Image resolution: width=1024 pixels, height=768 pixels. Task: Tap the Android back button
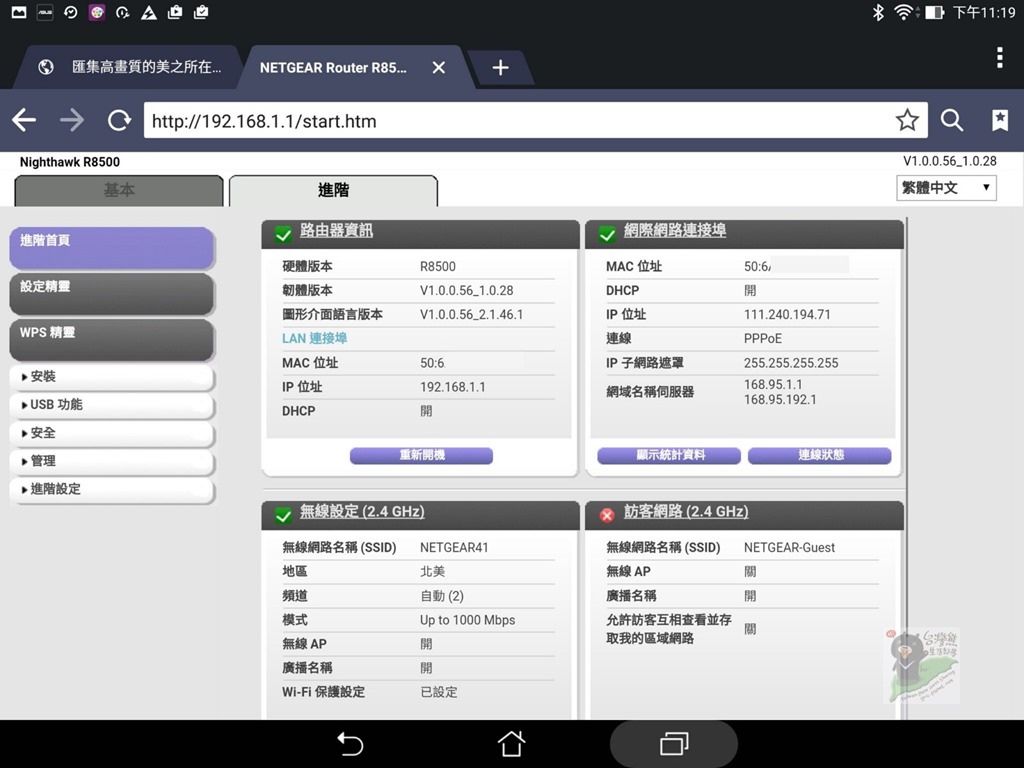coord(350,744)
